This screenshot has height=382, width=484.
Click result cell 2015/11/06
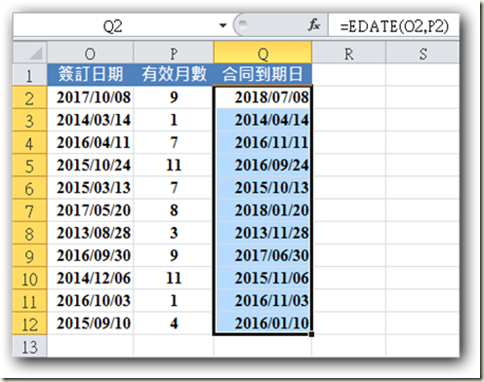click(x=263, y=279)
